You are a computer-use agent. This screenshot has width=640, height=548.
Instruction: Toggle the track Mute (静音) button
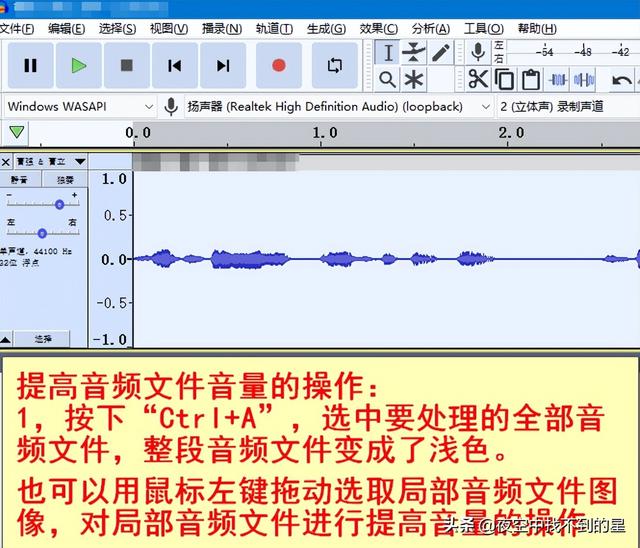[x=20, y=180]
